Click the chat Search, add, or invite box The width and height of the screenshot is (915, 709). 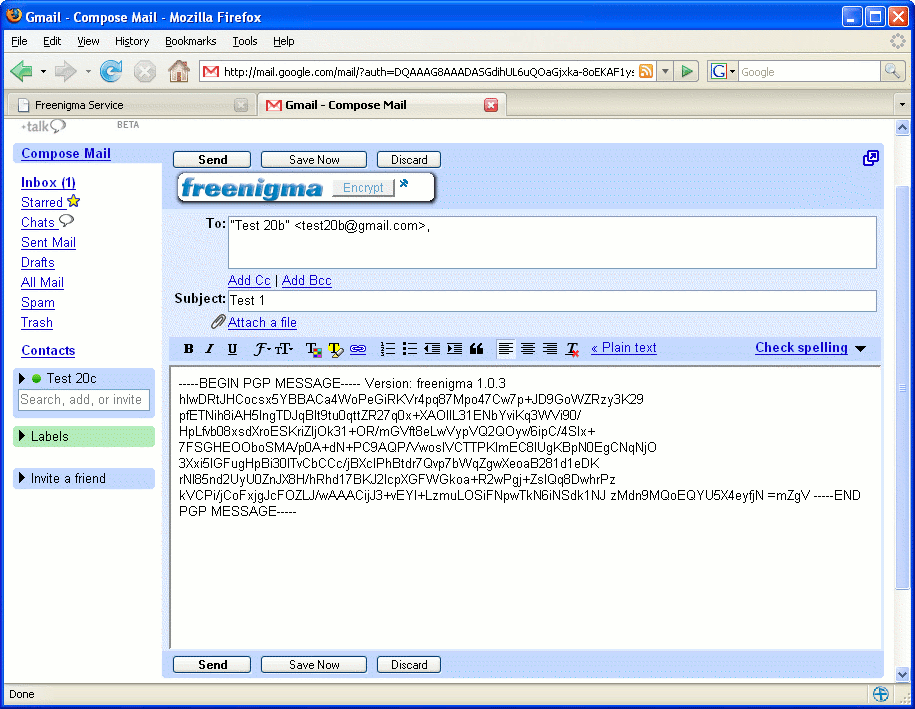pyautogui.click(x=83, y=400)
